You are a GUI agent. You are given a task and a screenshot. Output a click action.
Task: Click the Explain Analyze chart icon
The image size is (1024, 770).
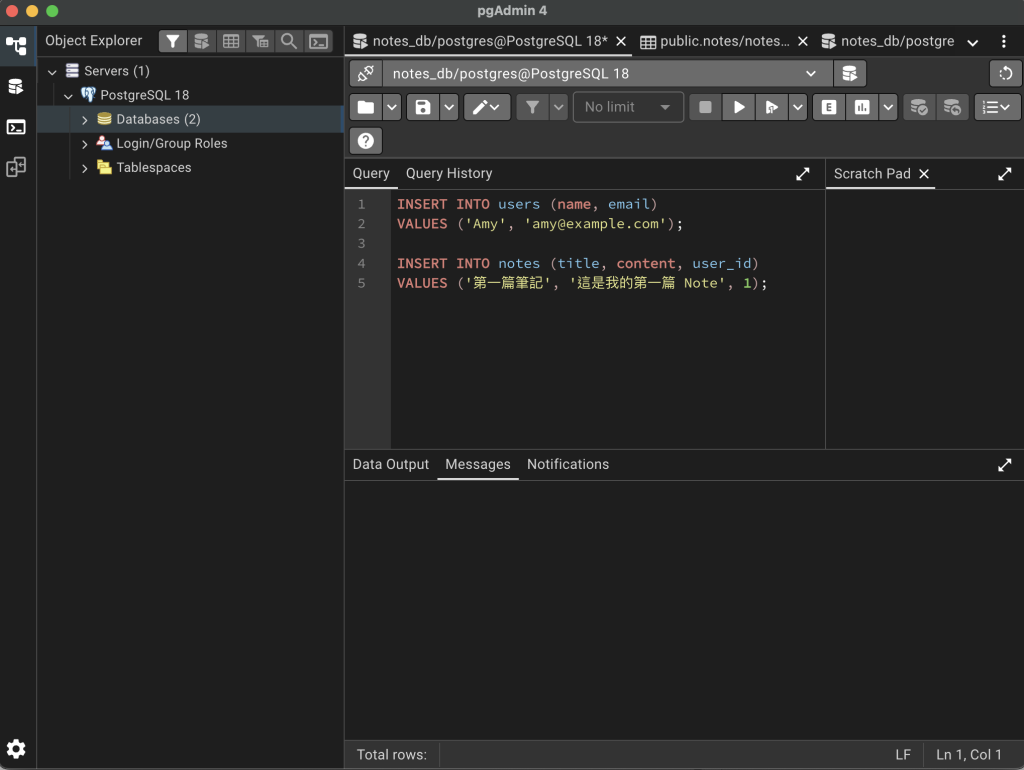(862, 107)
